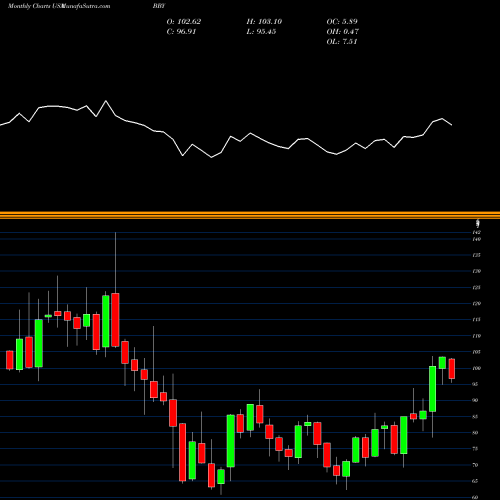Click the 'OL: 7.51' reading
Screen dimensions: 500x500
pos(342,42)
